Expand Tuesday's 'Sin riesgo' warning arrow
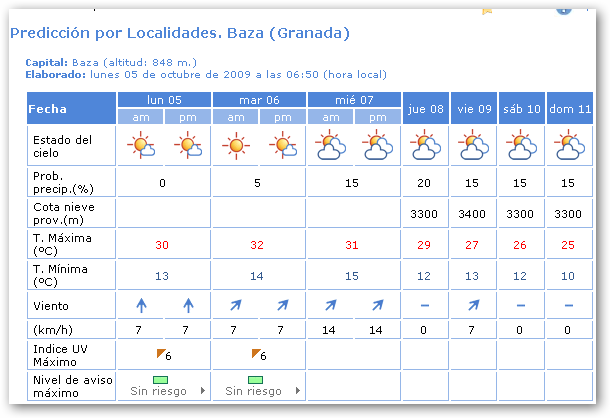This screenshot has height=418, width=610. 298,391
